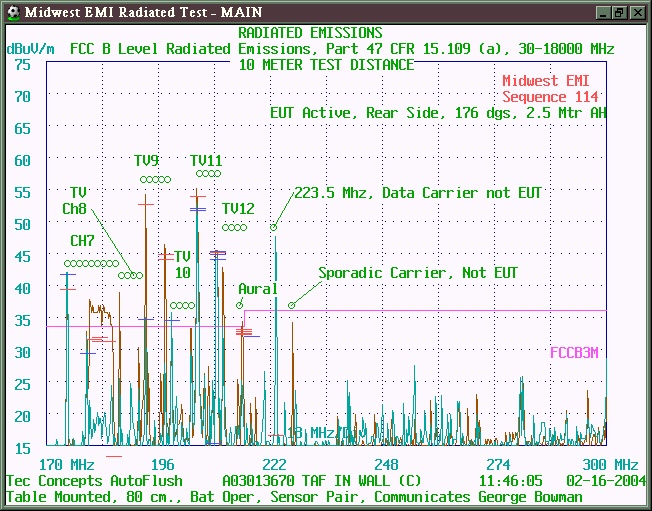Minimize the Midwest EMI Radiated Test window
This screenshot has width=652, height=511.
click(603, 12)
